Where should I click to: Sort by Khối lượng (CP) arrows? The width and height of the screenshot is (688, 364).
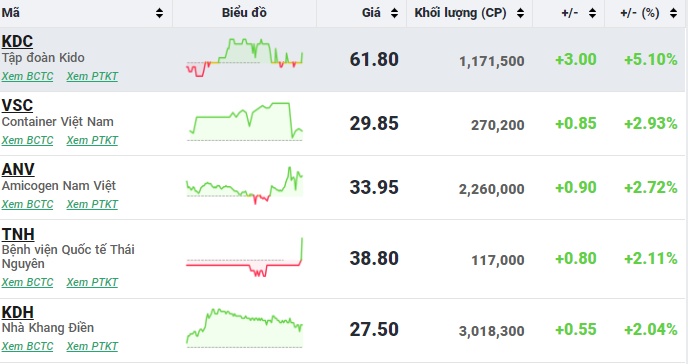pyautogui.click(x=520, y=13)
